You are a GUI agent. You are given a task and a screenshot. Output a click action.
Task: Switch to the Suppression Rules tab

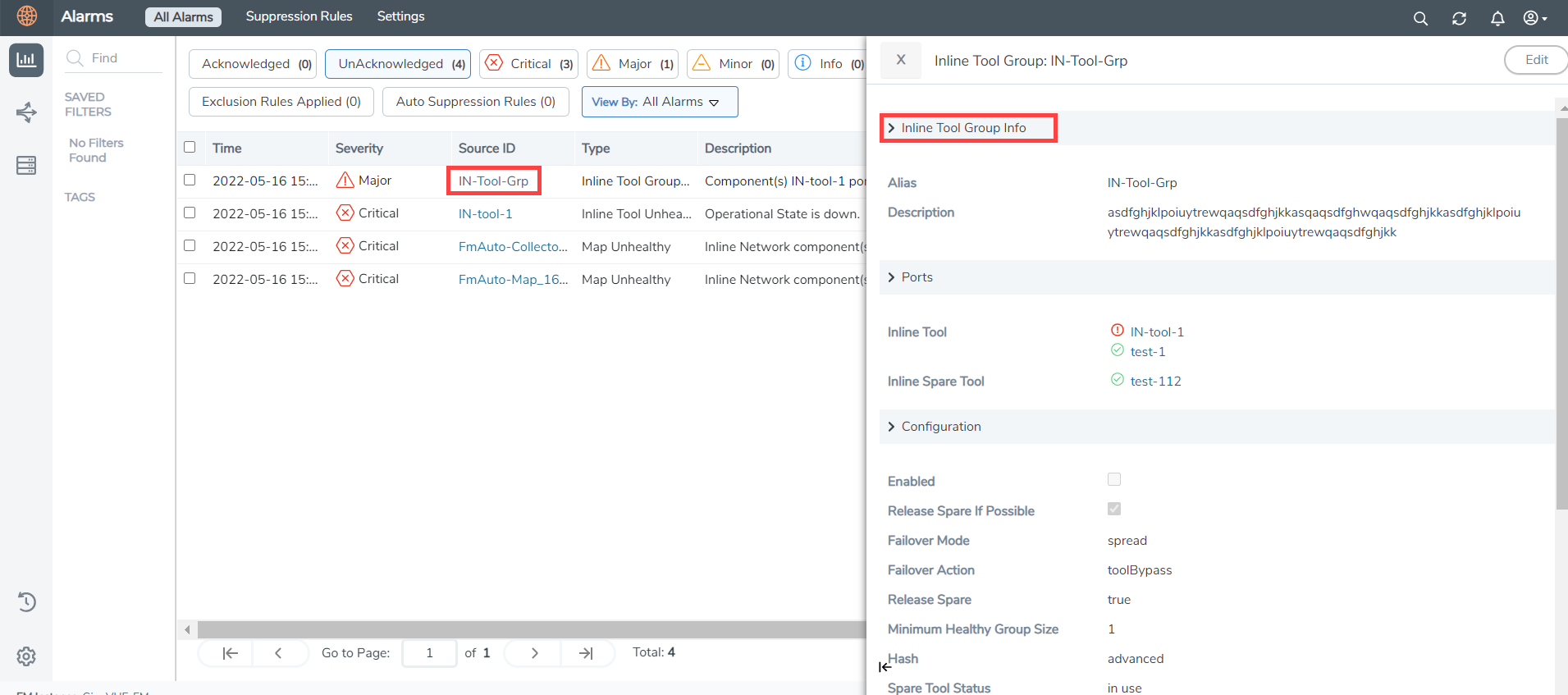(299, 16)
